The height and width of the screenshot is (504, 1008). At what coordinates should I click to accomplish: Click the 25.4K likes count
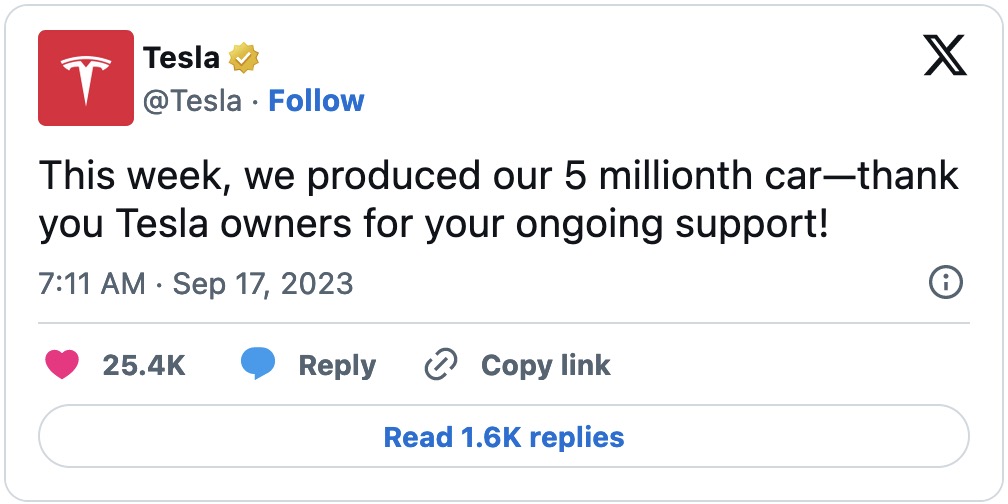coord(144,365)
